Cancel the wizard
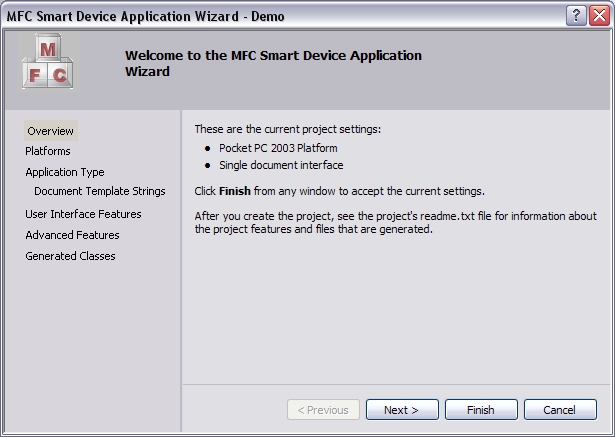The height and width of the screenshot is (437, 615). (560, 410)
